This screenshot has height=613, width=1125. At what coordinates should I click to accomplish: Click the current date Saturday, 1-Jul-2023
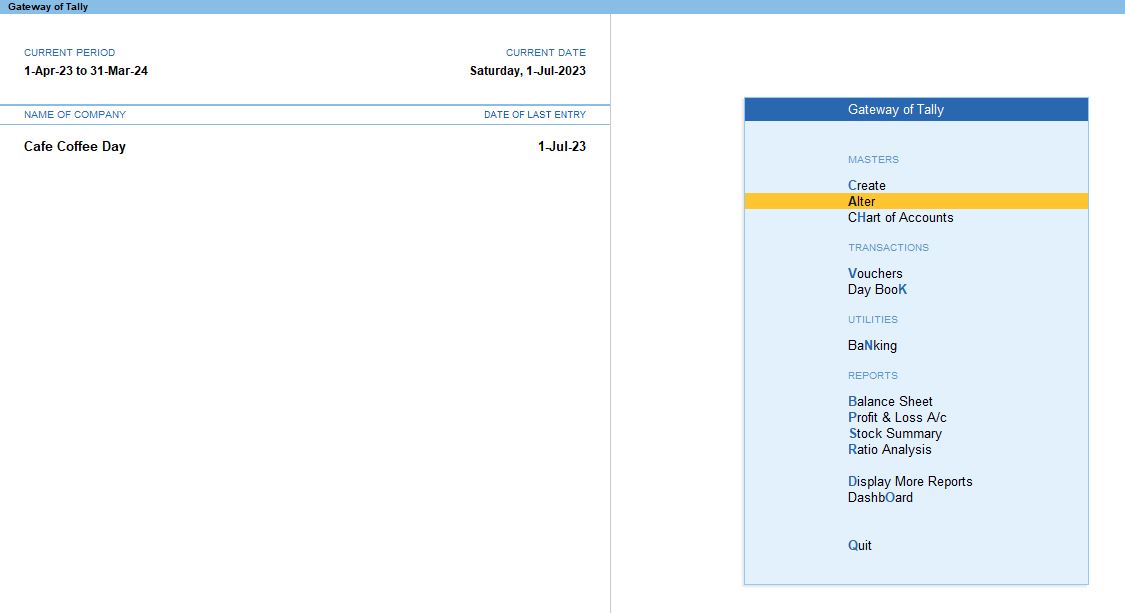point(527,71)
